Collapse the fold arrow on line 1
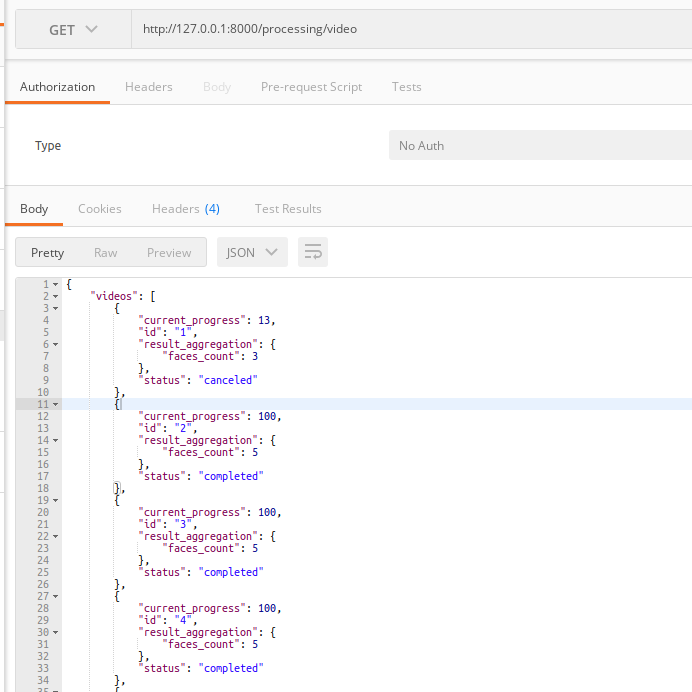Viewport: 692px width, 692px height. (56, 285)
